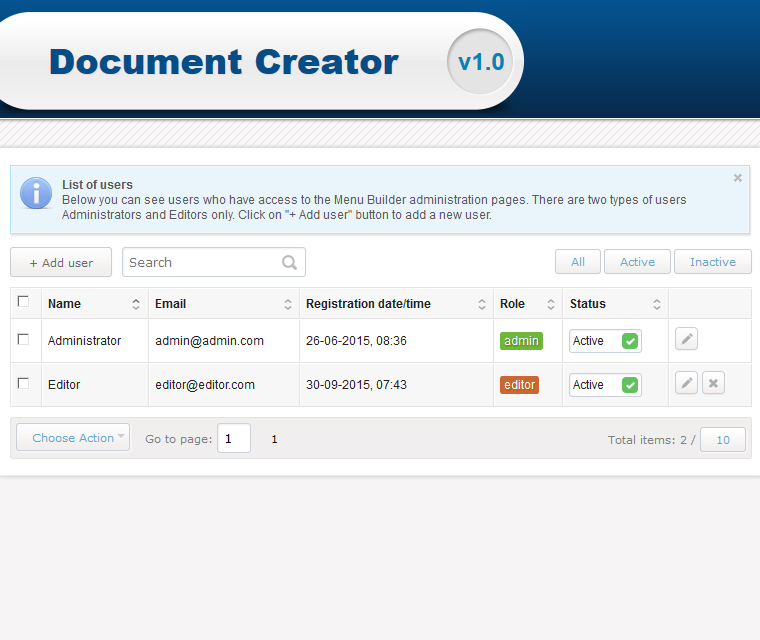Close the List of users info box
This screenshot has height=640, width=760.
738,178
